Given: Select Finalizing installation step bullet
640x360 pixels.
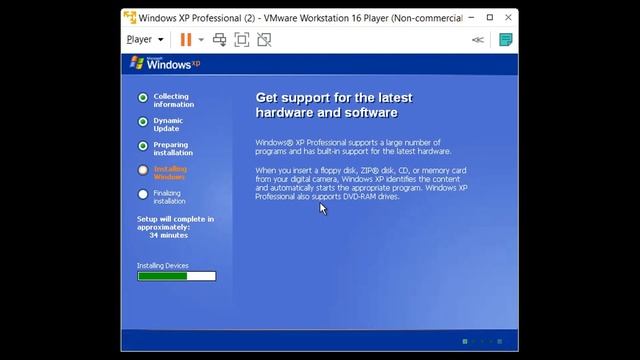Looking at the screenshot, I should click(143, 194).
